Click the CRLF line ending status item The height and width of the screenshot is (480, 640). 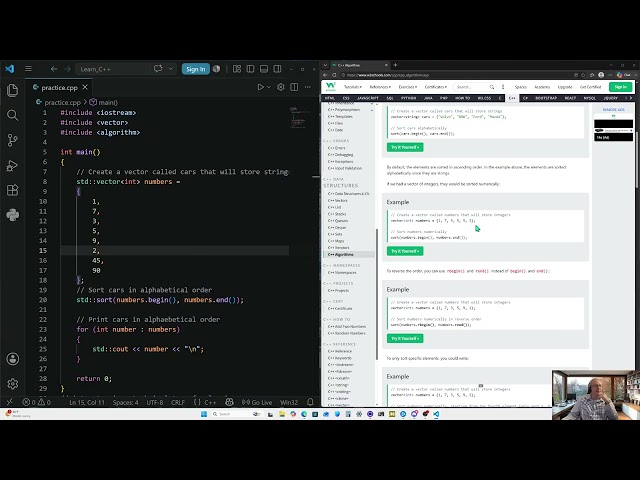(178, 402)
